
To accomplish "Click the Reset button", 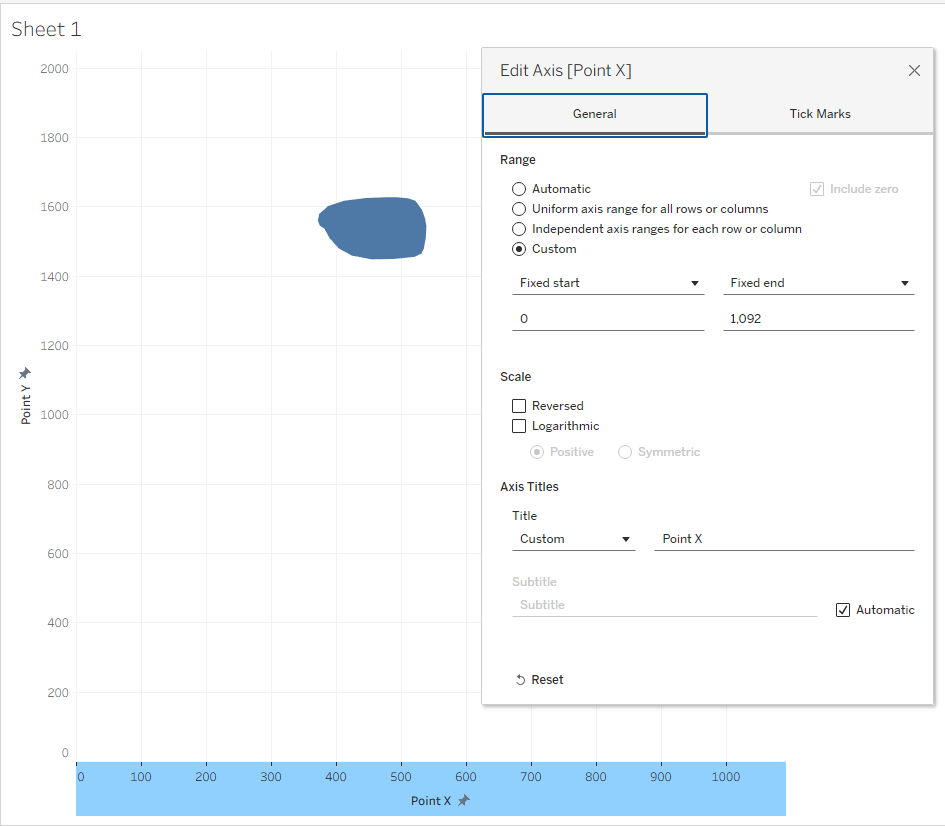I will click(x=547, y=680).
